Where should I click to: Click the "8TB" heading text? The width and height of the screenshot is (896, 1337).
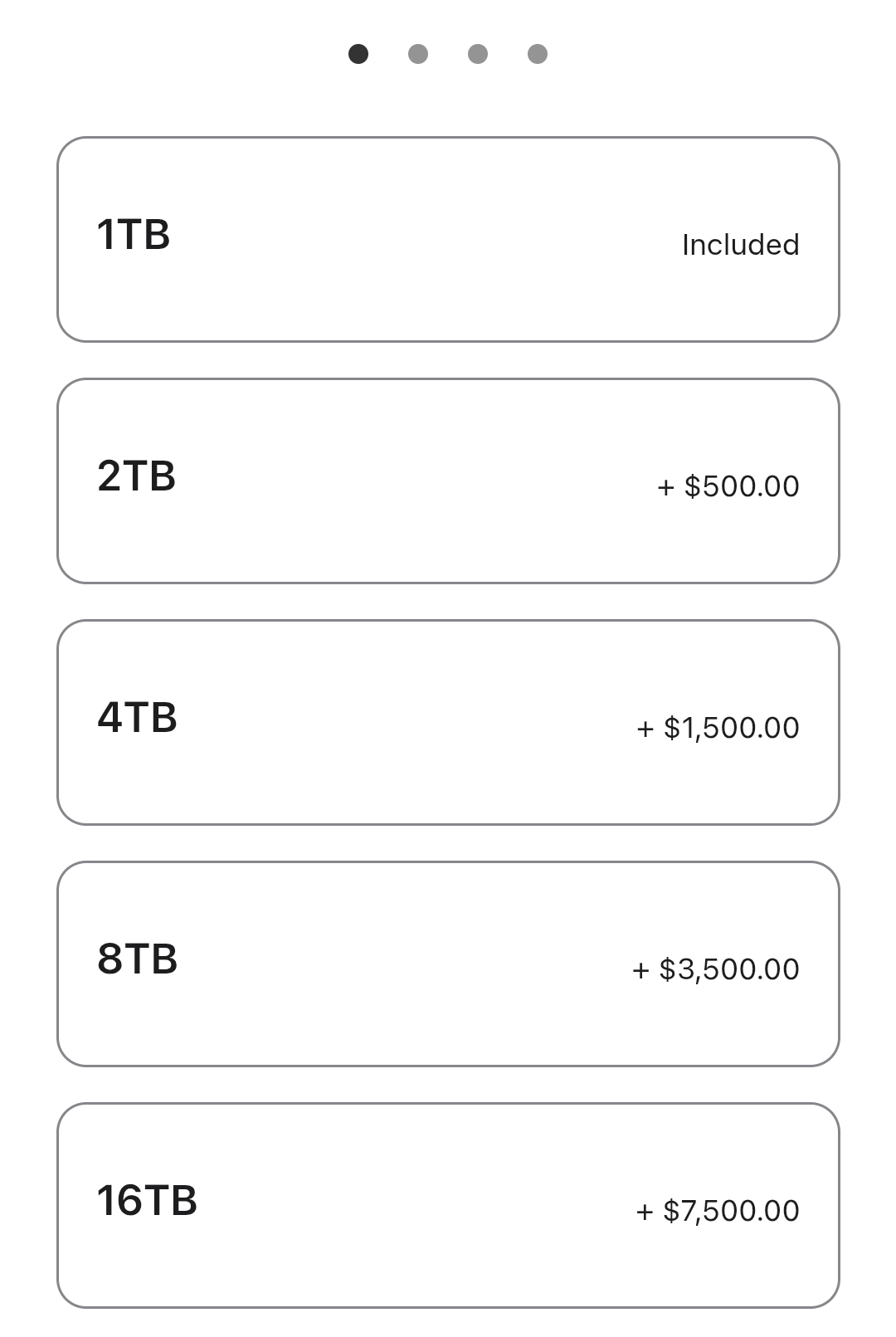(137, 959)
